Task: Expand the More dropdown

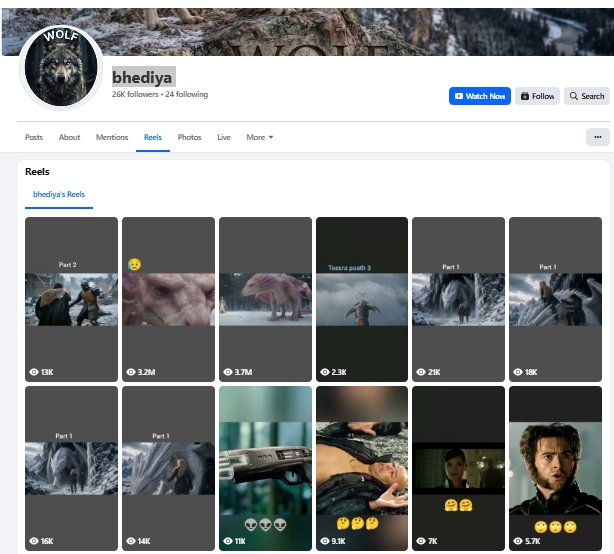Action: (260, 137)
